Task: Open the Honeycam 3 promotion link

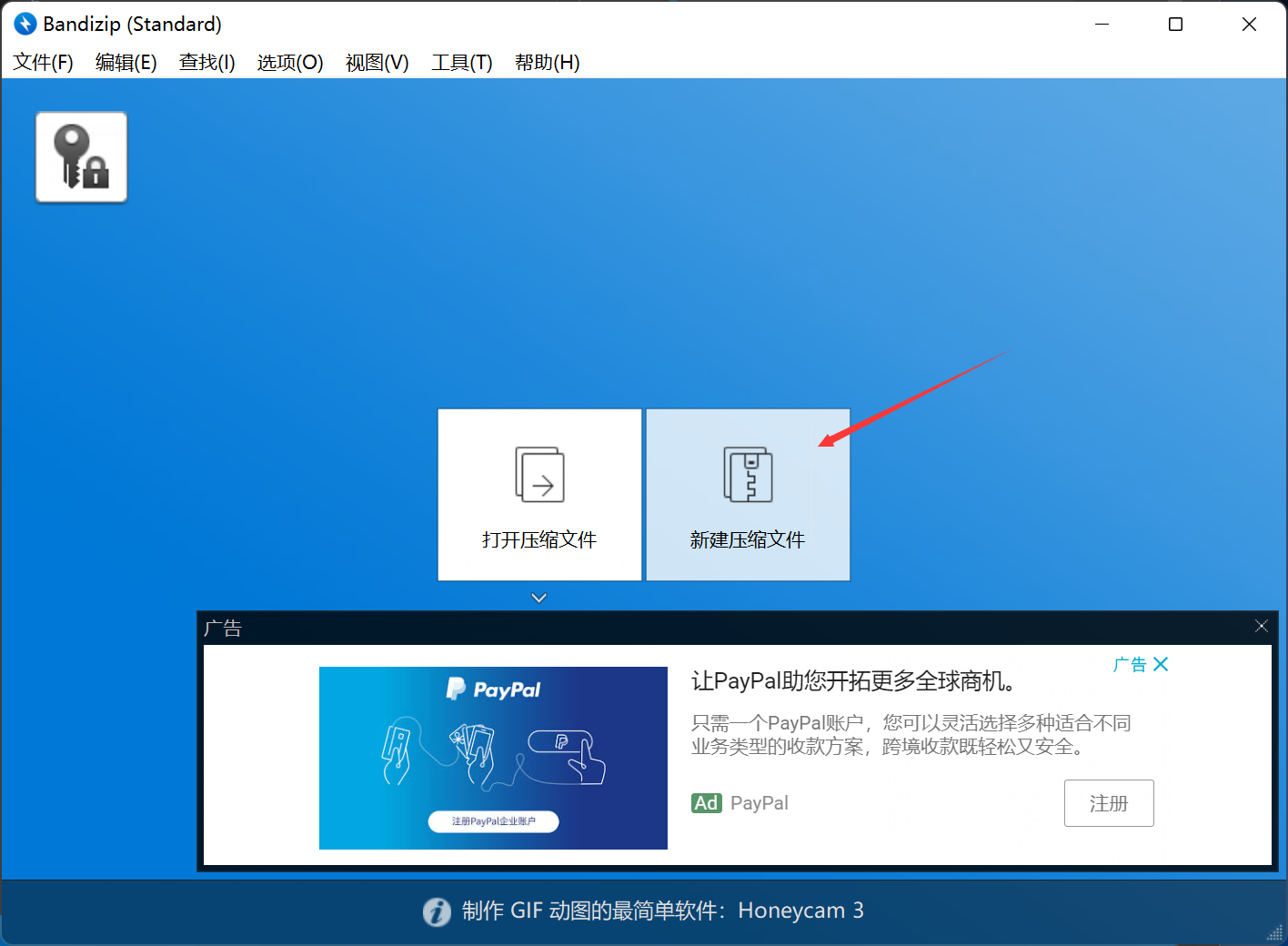Action: [x=663, y=911]
